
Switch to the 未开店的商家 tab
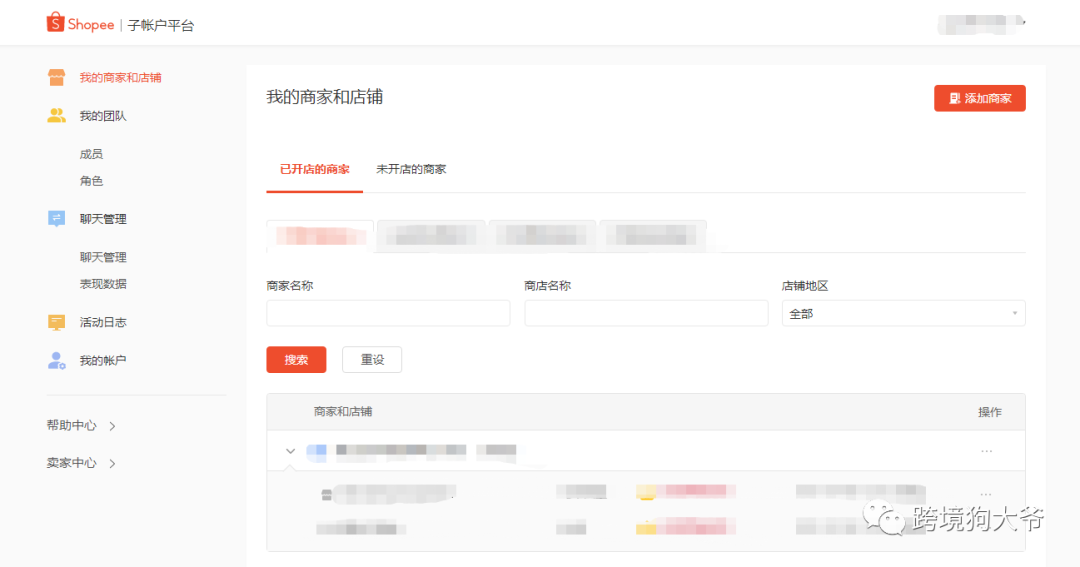(x=411, y=169)
